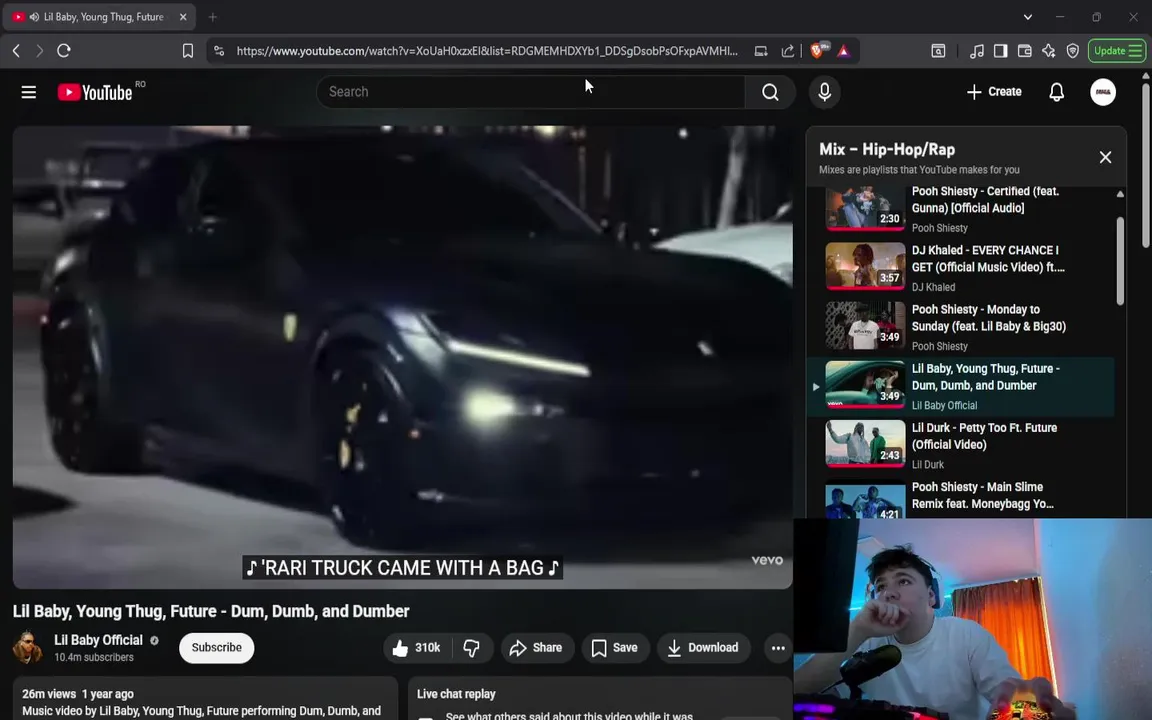The height and width of the screenshot is (720, 1152).
Task: Go back in browser history
Action: (16, 51)
